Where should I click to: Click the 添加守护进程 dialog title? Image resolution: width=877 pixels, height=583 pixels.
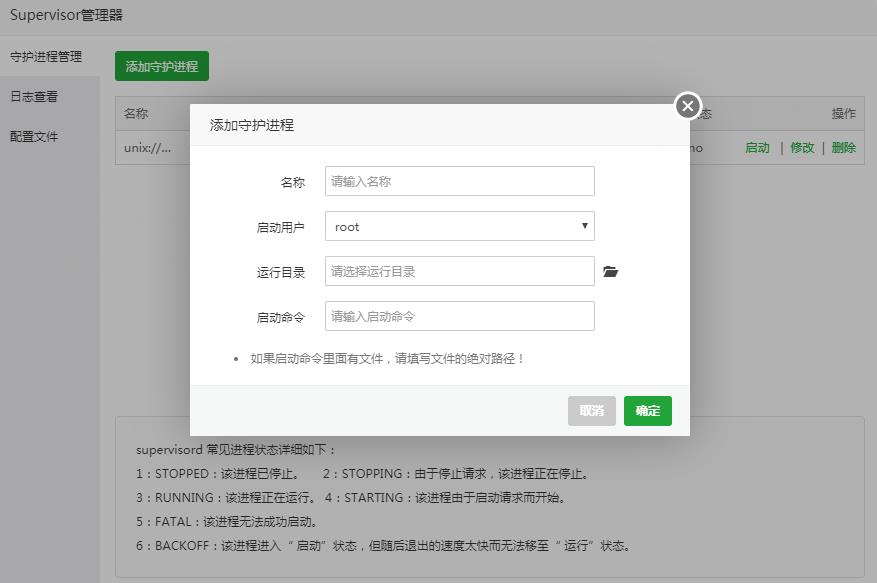click(x=252, y=125)
